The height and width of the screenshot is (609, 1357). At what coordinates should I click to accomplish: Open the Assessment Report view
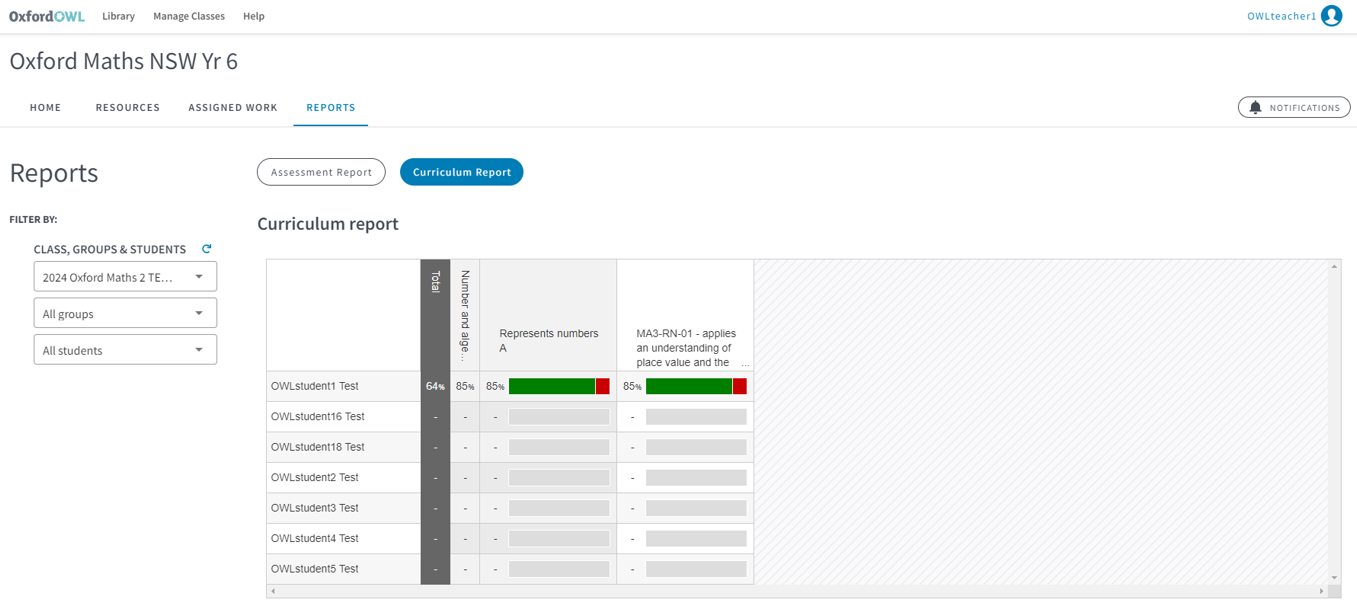(x=321, y=172)
